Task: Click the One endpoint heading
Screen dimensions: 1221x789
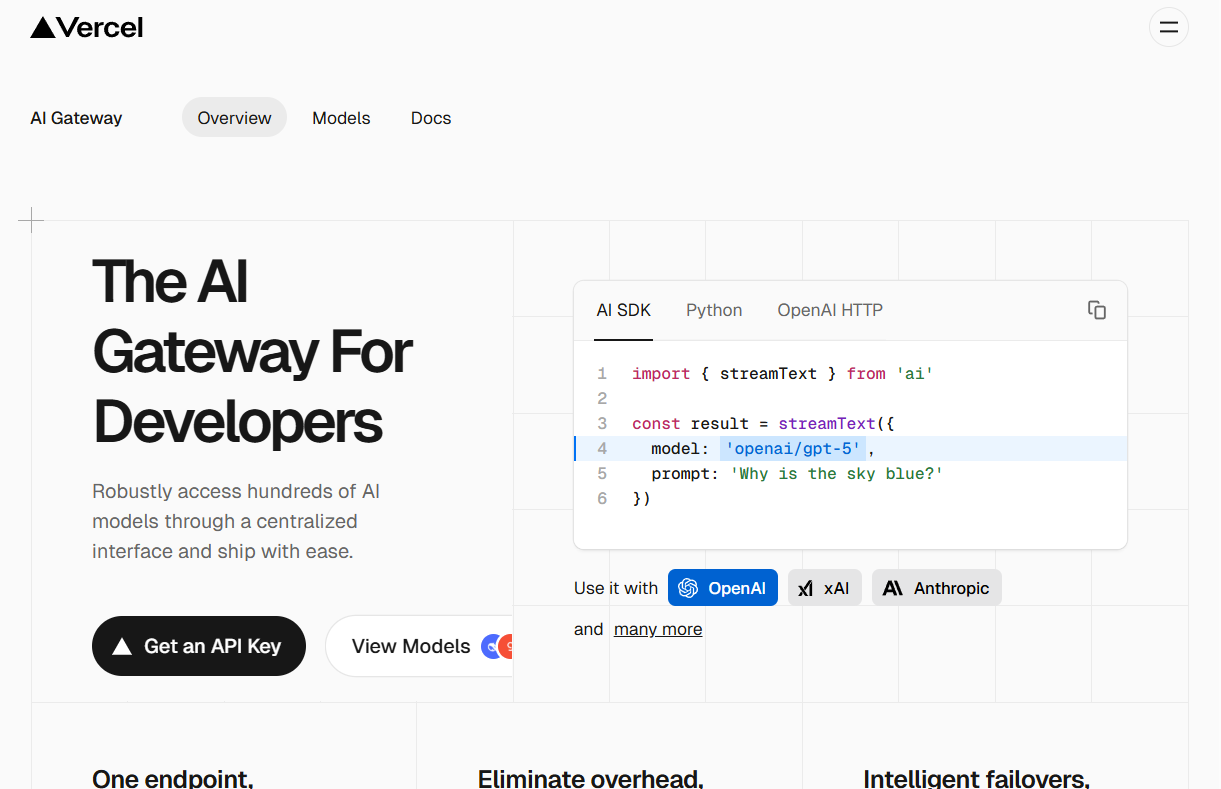Action: (x=173, y=778)
